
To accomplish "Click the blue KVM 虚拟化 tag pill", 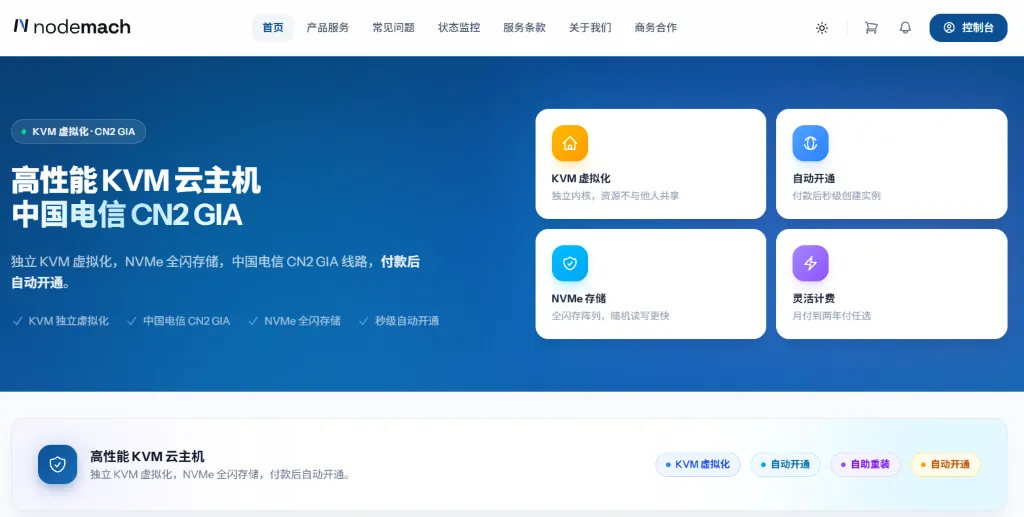I will [x=698, y=464].
